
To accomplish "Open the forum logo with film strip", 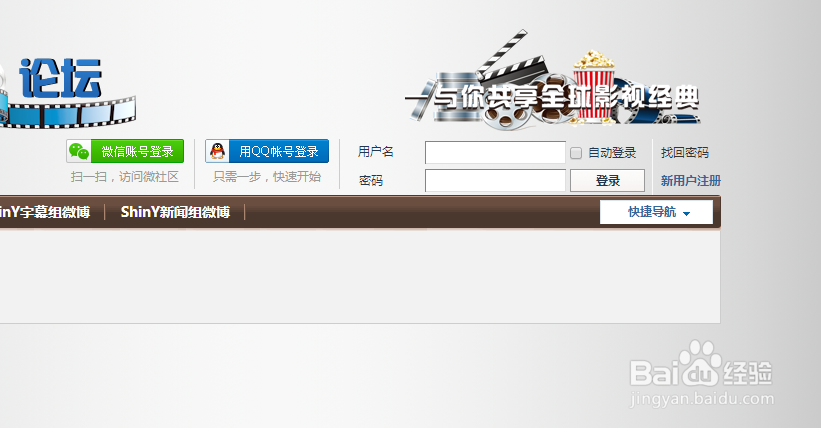I will click(68, 93).
